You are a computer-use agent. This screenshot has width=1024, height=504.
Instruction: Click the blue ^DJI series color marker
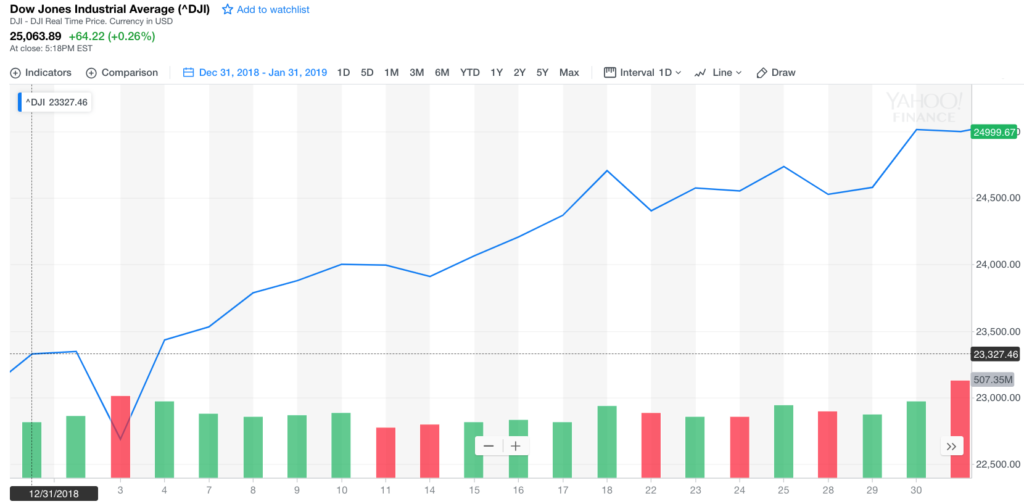pos(20,102)
